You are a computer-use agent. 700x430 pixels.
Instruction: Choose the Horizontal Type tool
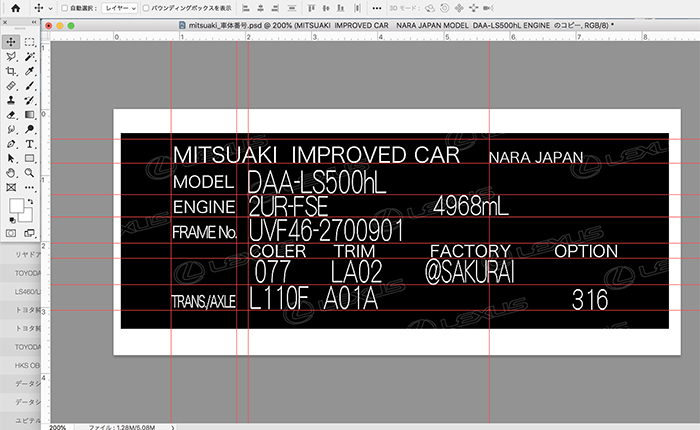(x=30, y=143)
